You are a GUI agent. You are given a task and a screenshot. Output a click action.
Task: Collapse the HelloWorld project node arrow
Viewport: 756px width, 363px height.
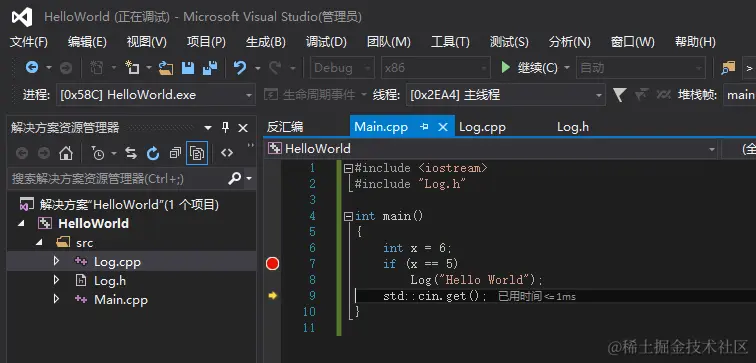[x=22, y=224]
